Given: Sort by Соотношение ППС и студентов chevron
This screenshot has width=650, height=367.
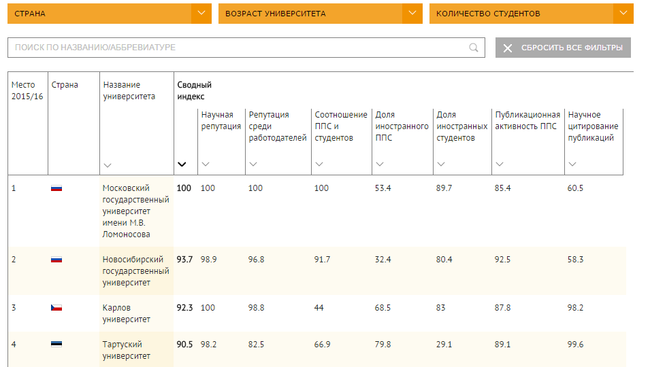Looking at the screenshot, I should click(319, 164).
